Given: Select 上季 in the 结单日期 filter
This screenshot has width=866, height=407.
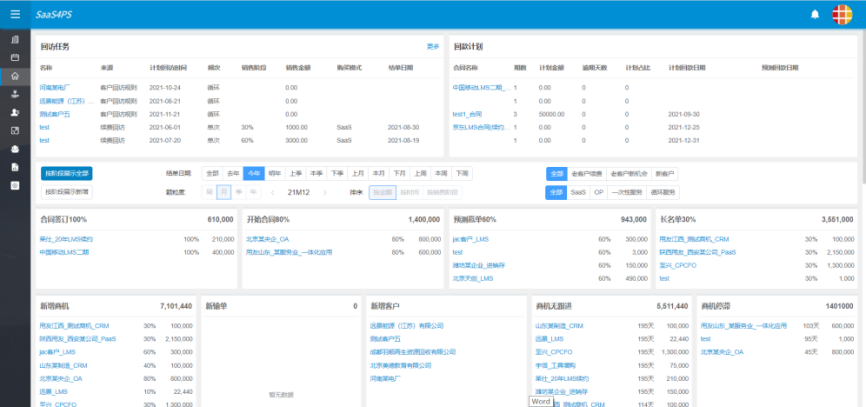Looking at the screenshot, I should point(296,173).
